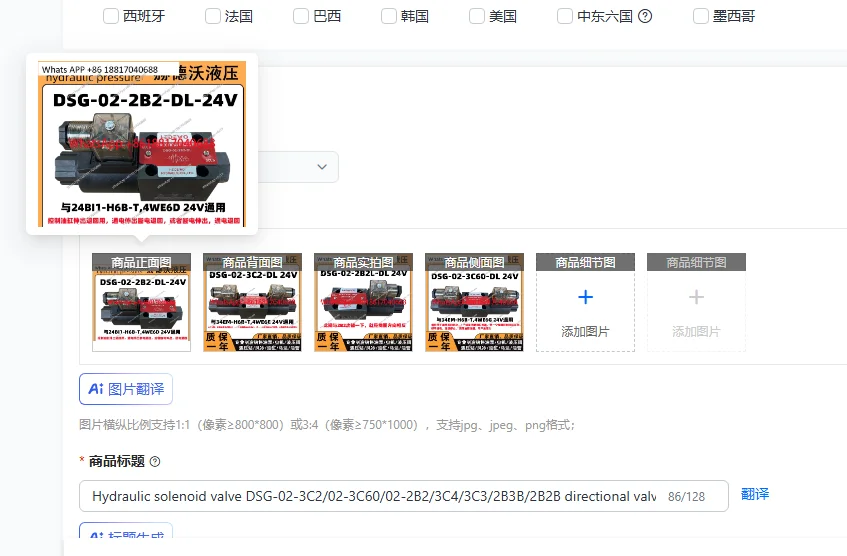Select the 美国 checkbox

477,16
